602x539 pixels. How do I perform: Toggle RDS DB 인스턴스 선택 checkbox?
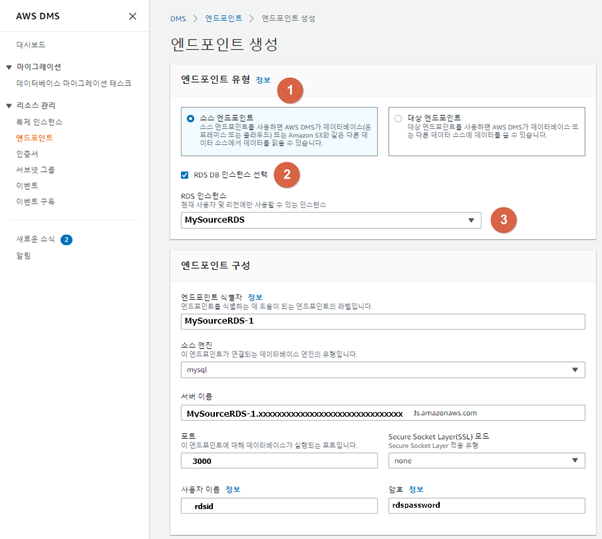[x=185, y=175]
